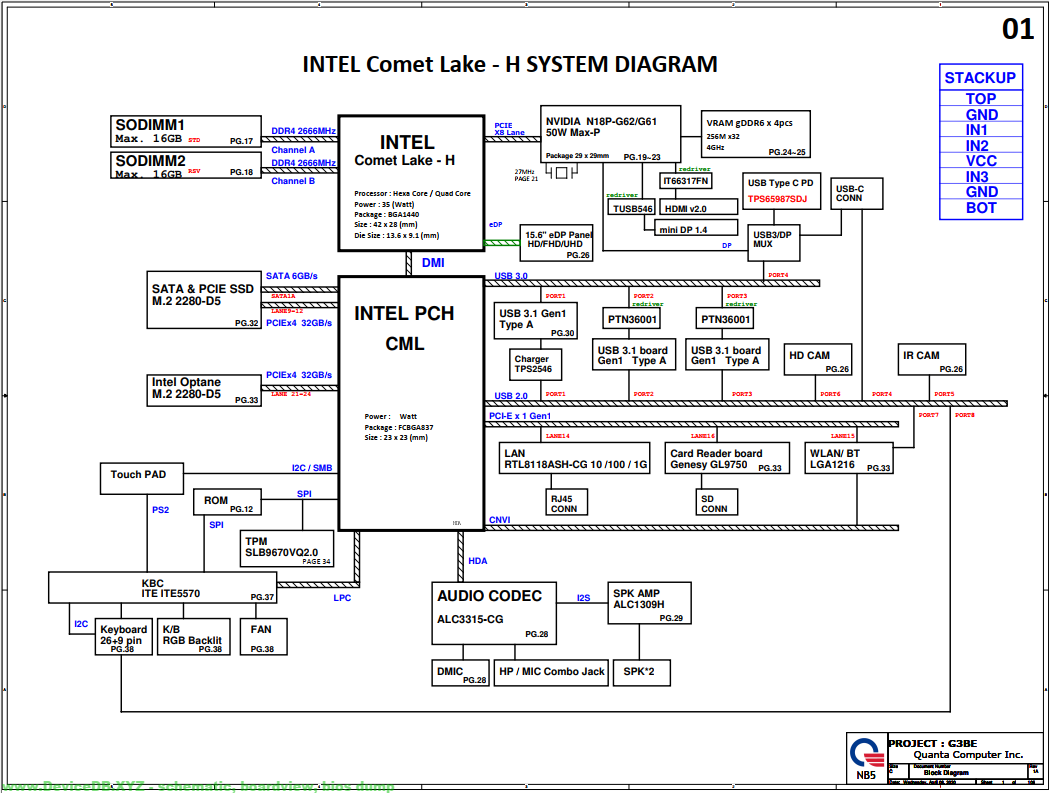Screen dimensions: 1049x793
Task: Click the INTEL Comet Lake - H processor block
Action: point(411,183)
